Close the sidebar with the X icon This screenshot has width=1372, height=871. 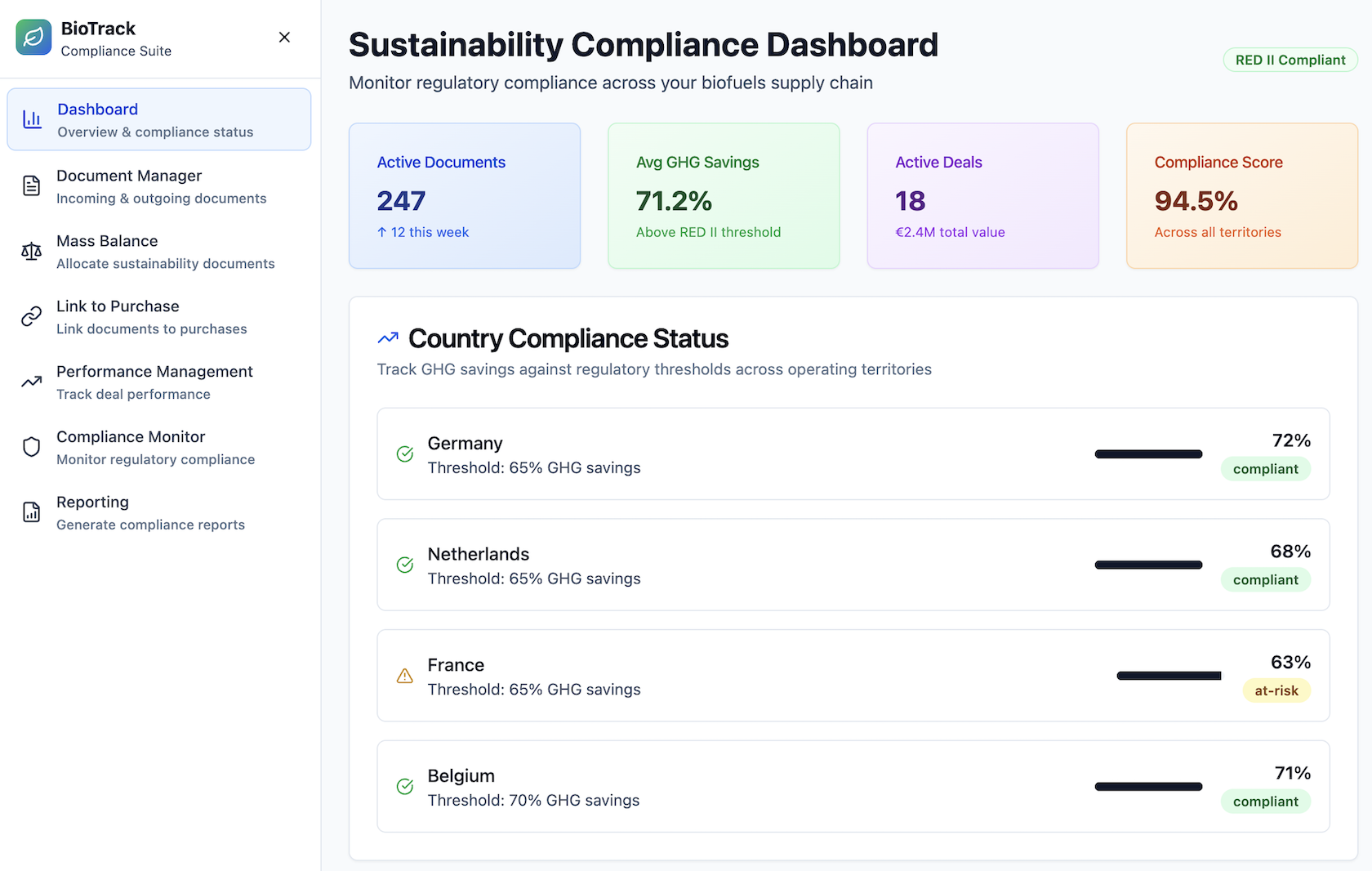click(284, 38)
